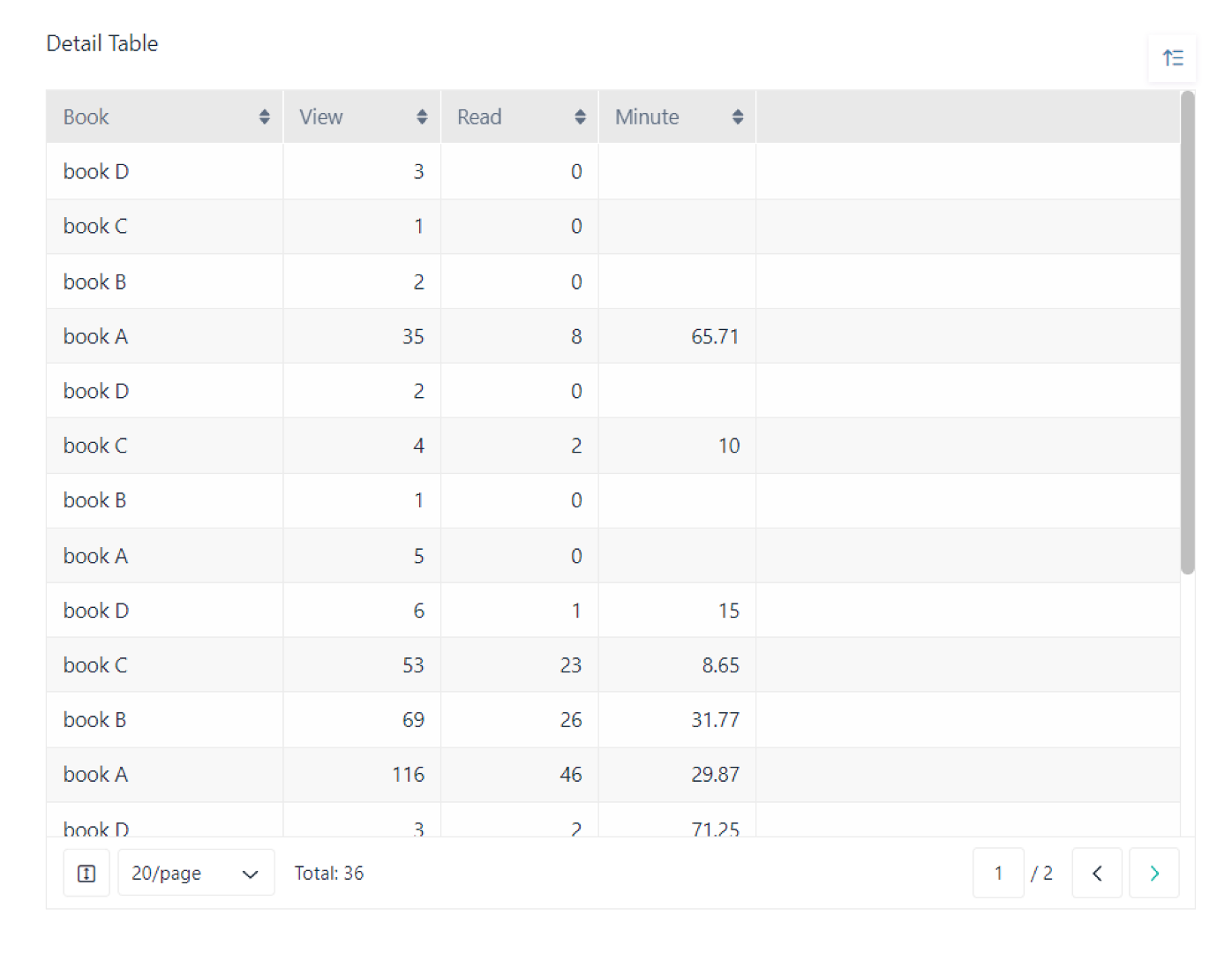Viewport: 1232px width, 953px height.
Task: Click the sort arrows beside the Book header
Action: pos(265,116)
